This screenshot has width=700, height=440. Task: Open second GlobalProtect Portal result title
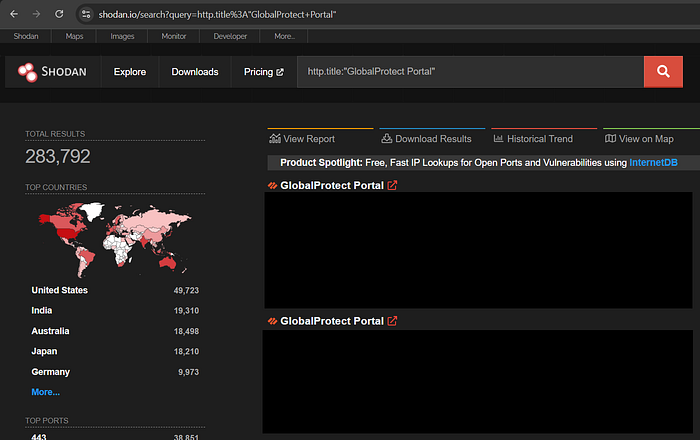pos(332,321)
